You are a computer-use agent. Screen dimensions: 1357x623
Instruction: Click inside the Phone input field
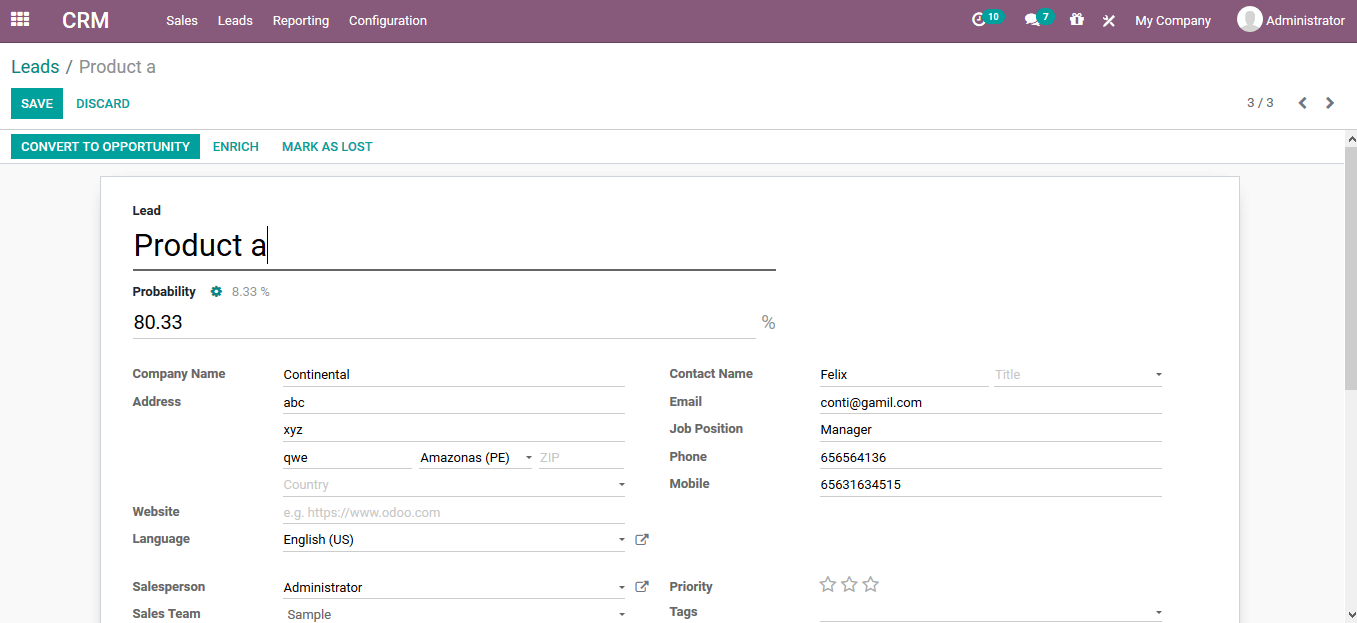(x=990, y=457)
